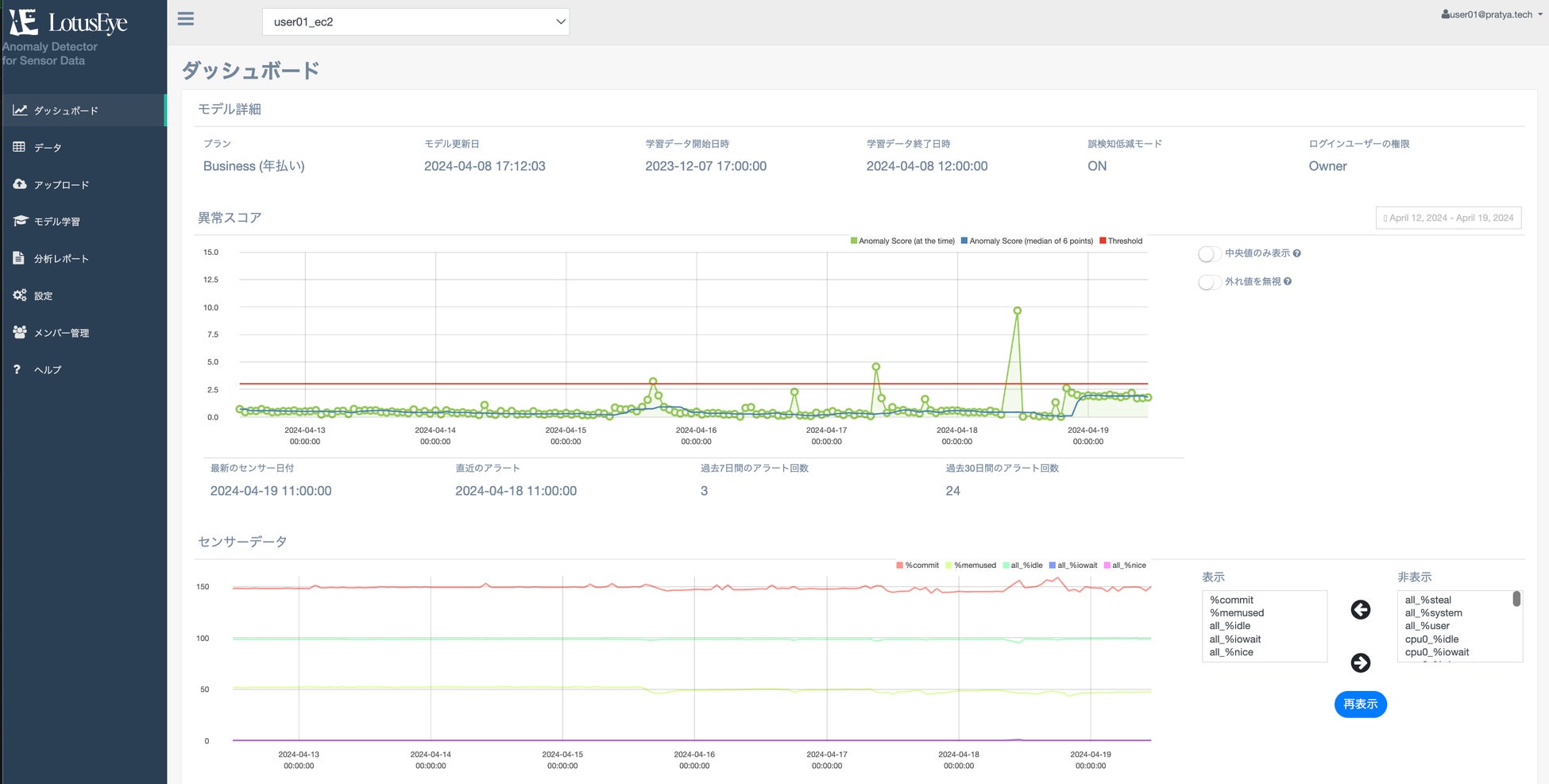Click the plan value Business (年払い)

coord(254,166)
